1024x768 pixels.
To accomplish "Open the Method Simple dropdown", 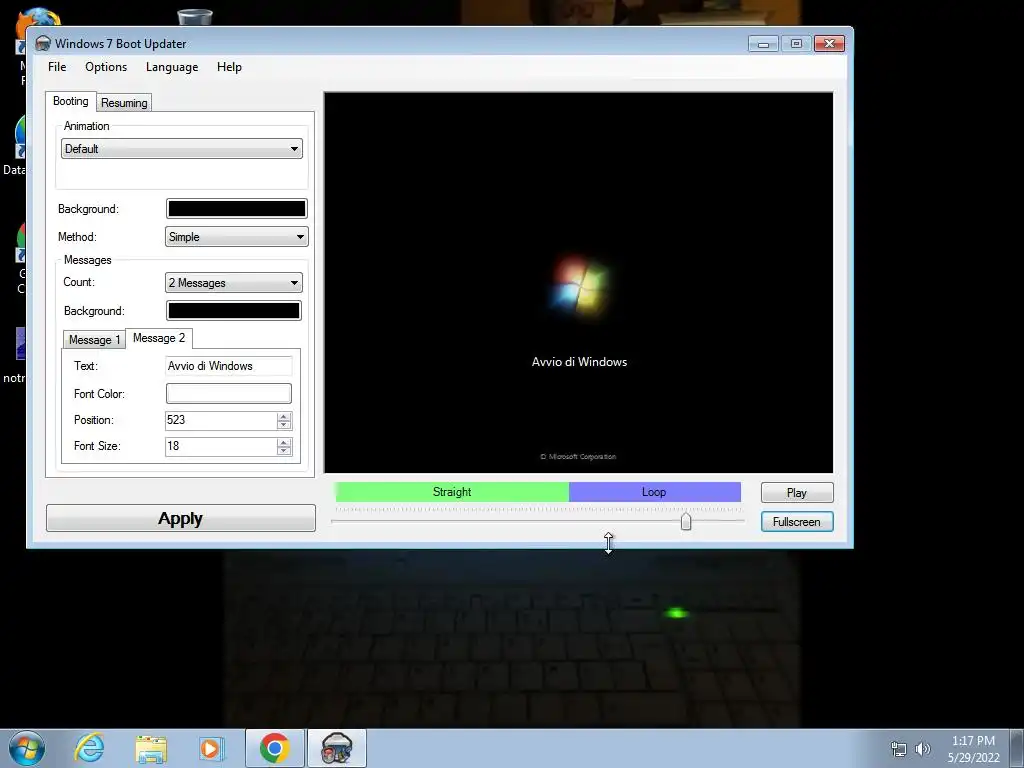I will (236, 237).
